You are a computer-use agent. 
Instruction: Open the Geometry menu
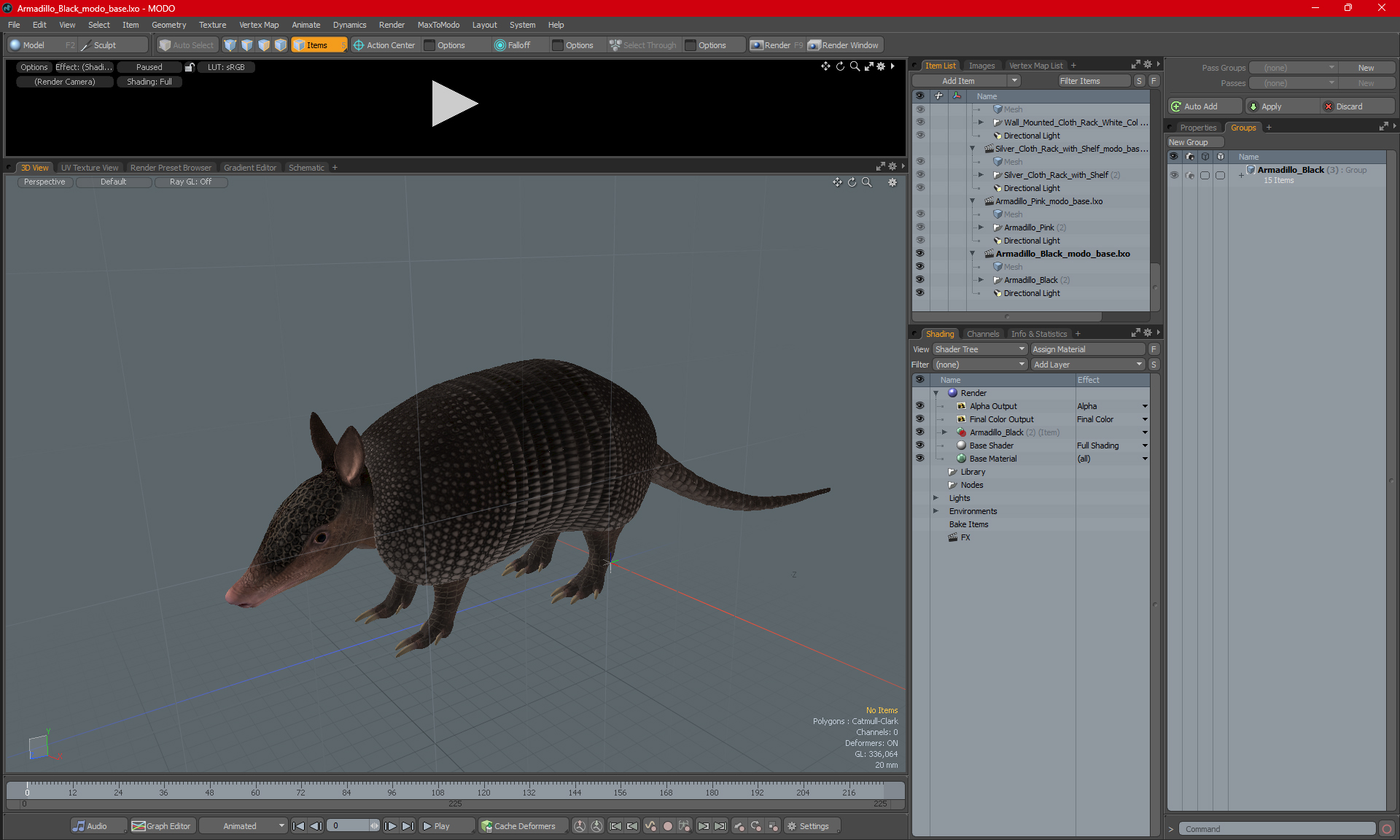pos(168,25)
